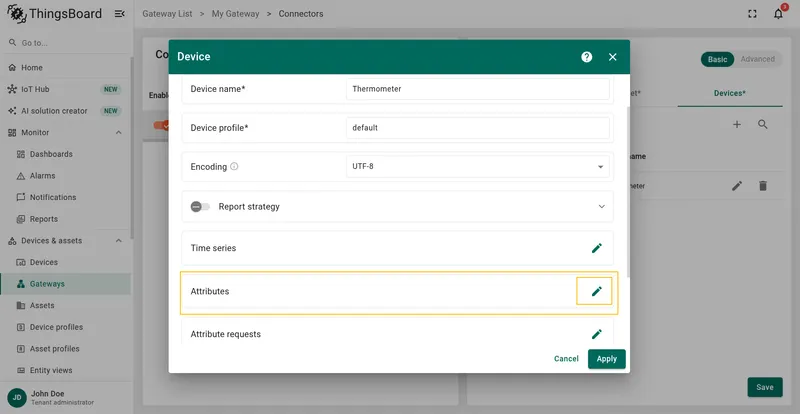
Task: Open the Devices tab
Action: (730, 93)
